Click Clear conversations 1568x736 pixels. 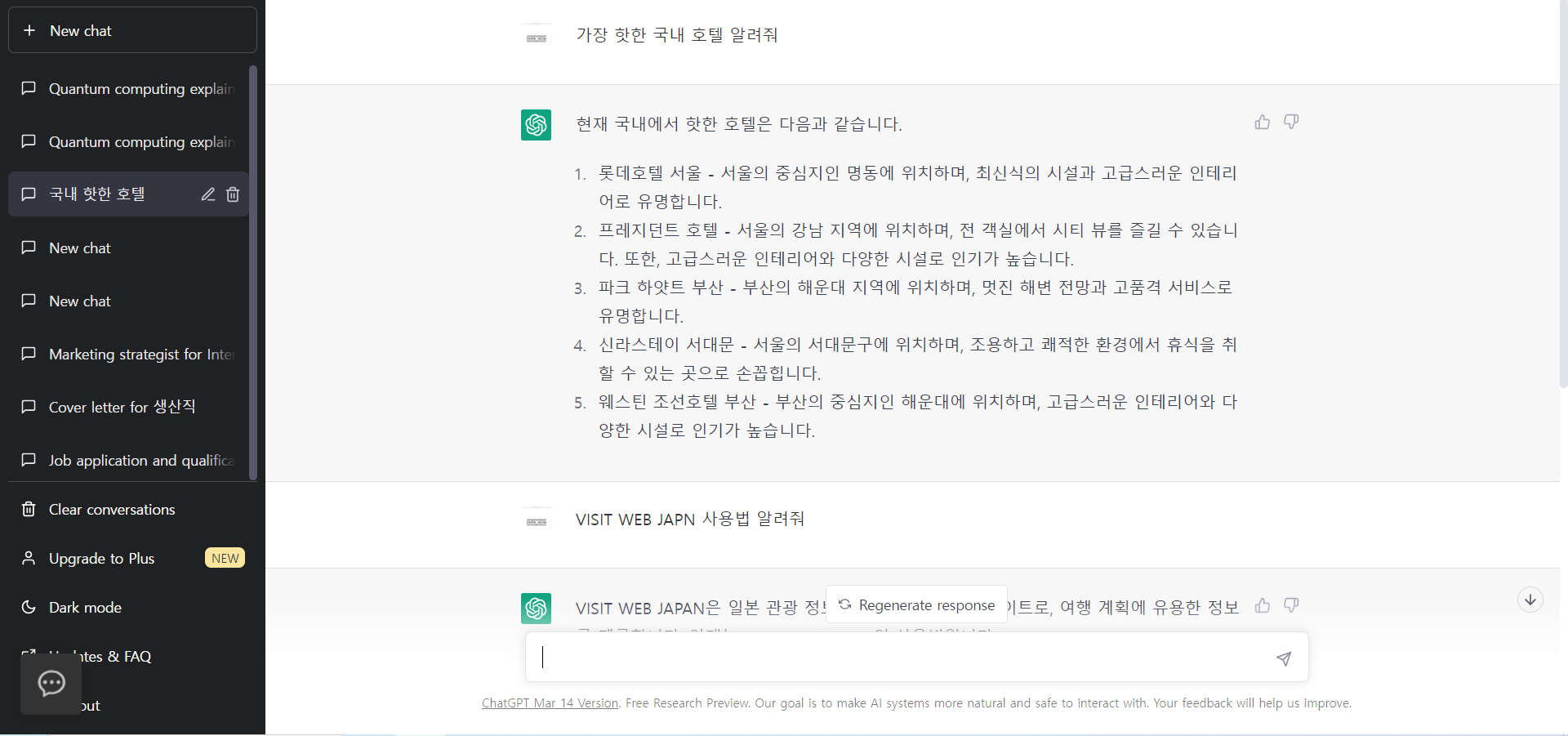(x=132, y=509)
